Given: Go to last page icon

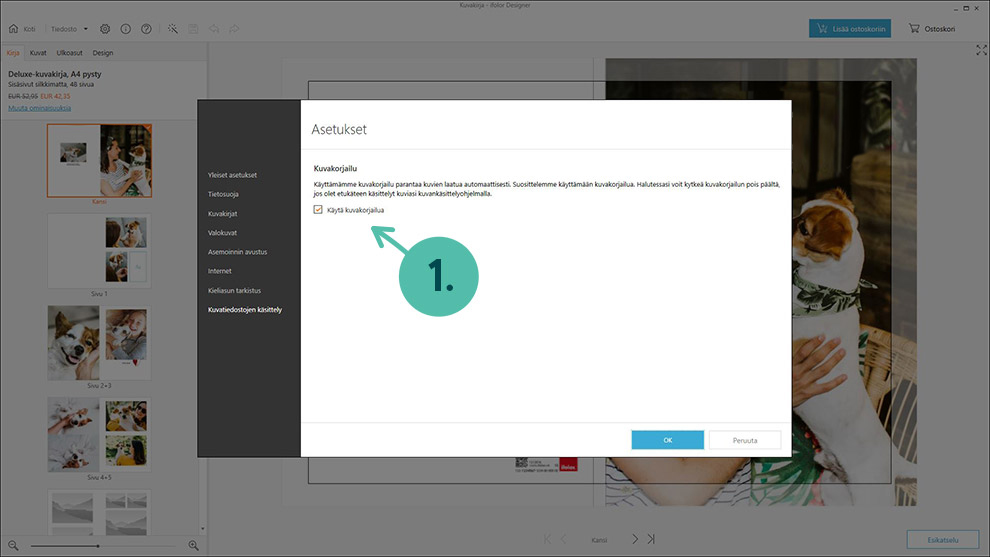Looking at the screenshot, I should [651, 539].
